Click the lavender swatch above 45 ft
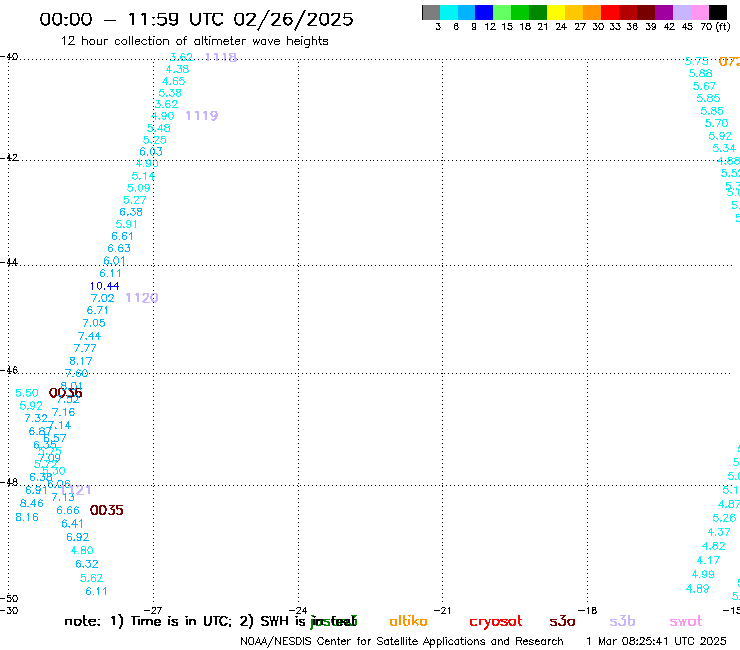The height and width of the screenshot is (650, 740). pyautogui.click(x=681, y=12)
